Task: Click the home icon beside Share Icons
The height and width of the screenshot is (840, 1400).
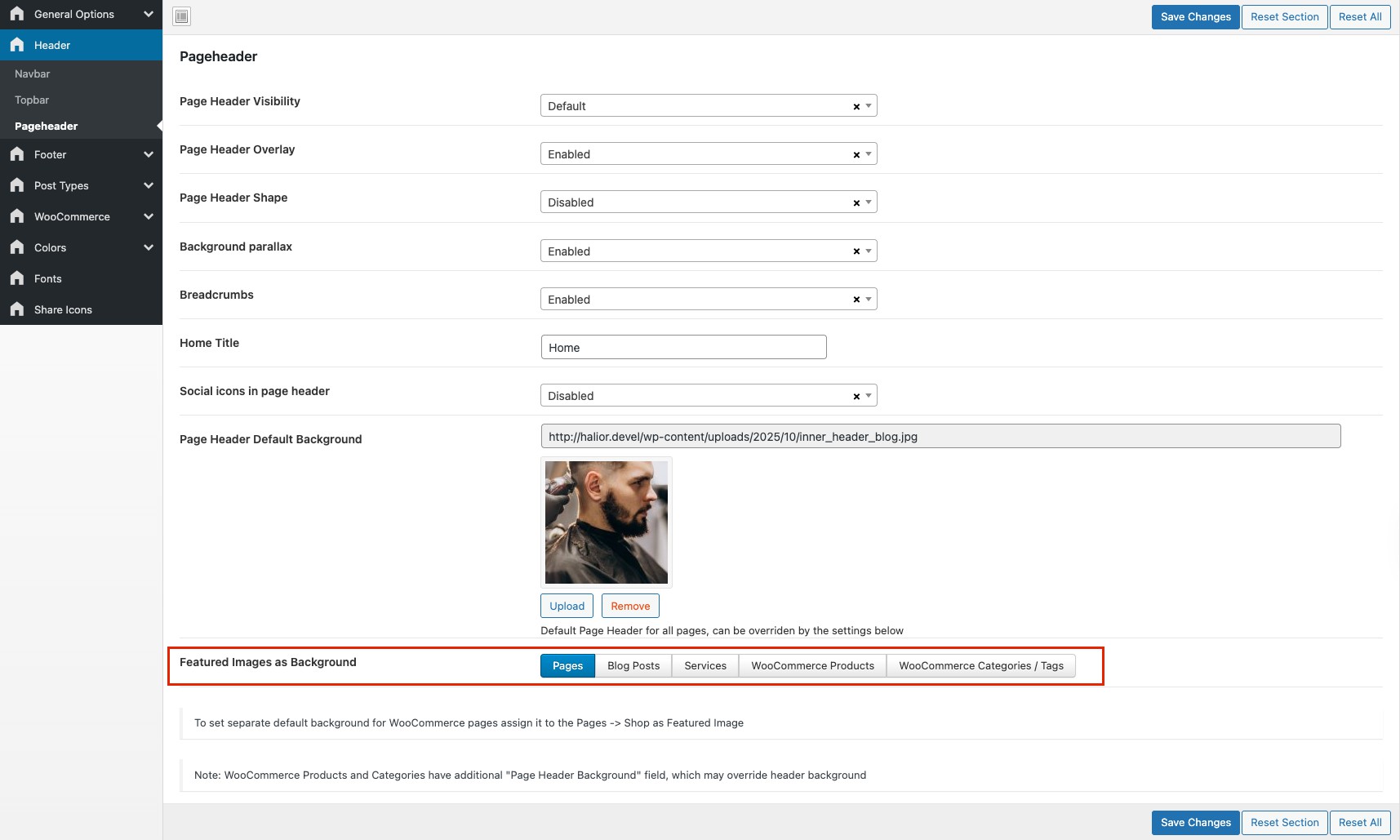Action: click(17, 309)
